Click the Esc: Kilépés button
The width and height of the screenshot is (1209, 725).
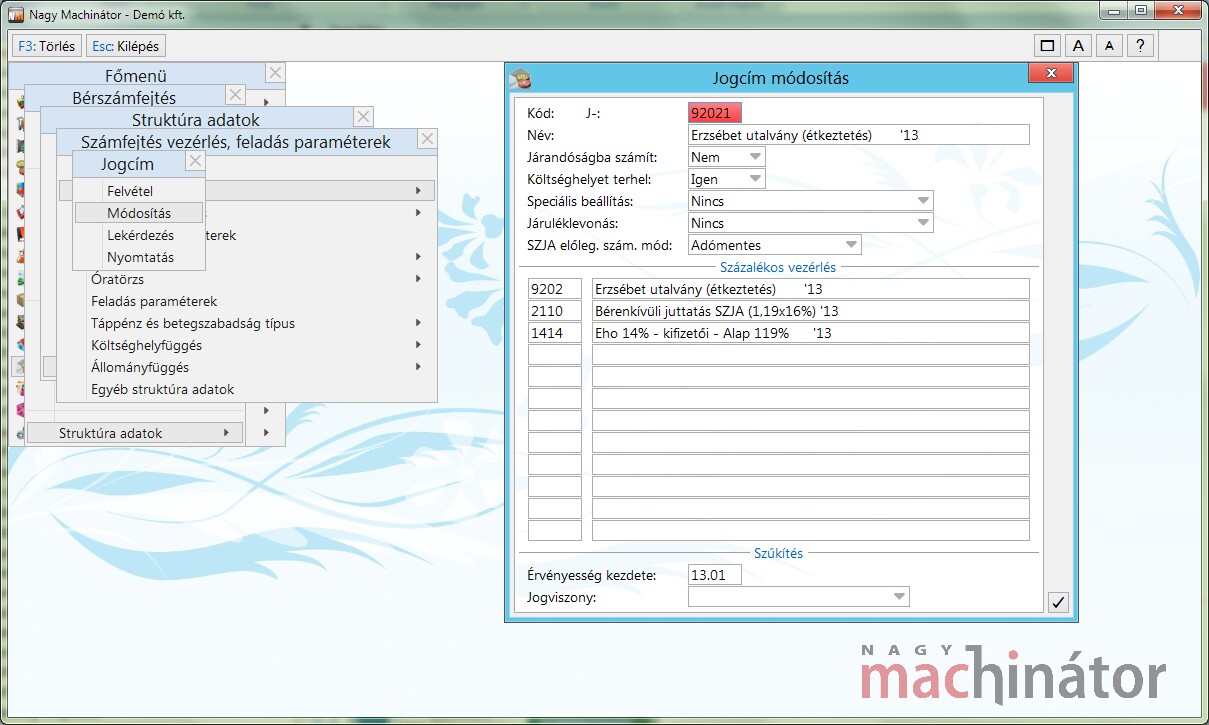(x=125, y=46)
